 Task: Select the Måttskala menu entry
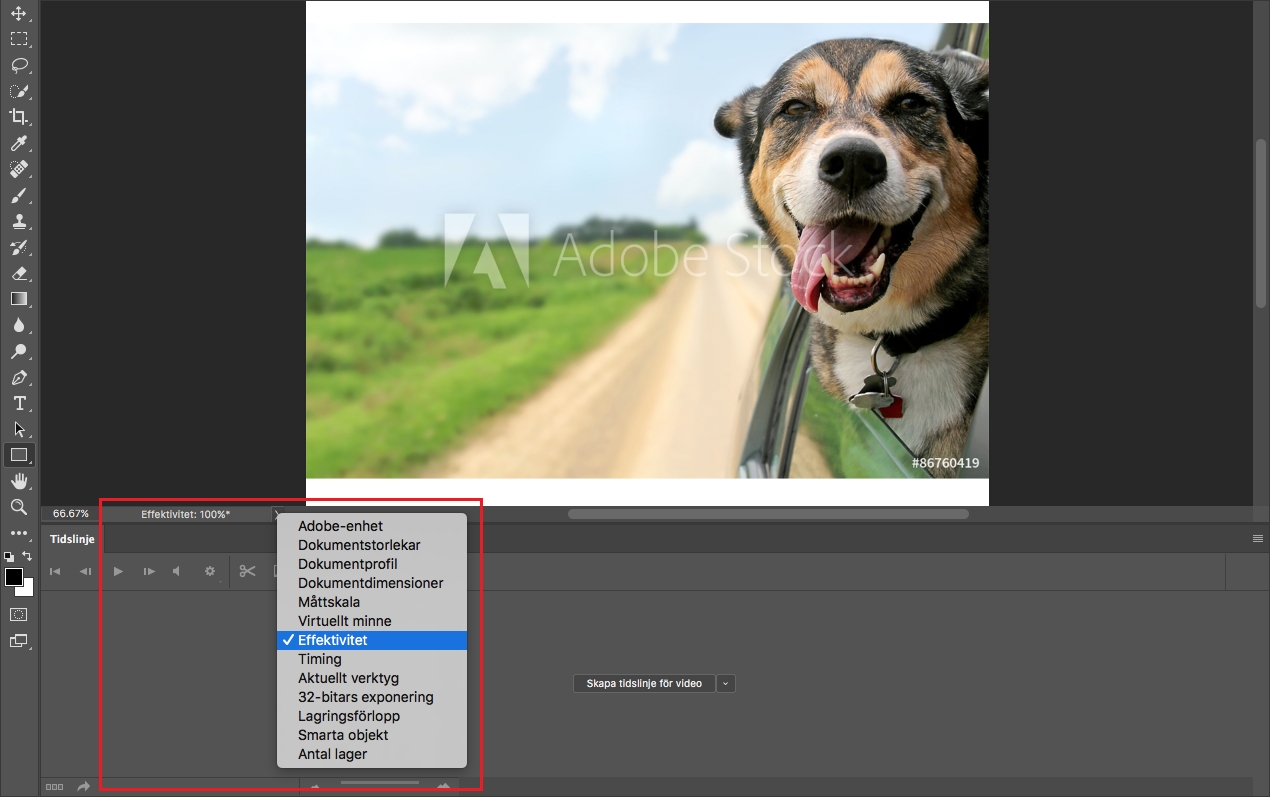(x=372, y=602)
